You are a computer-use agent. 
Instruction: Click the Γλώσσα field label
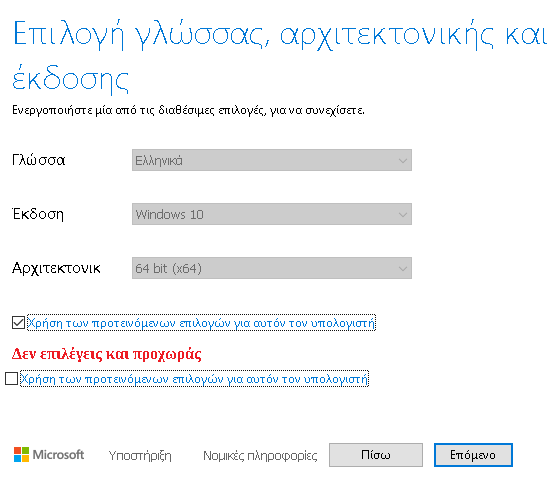coord(39,160)
